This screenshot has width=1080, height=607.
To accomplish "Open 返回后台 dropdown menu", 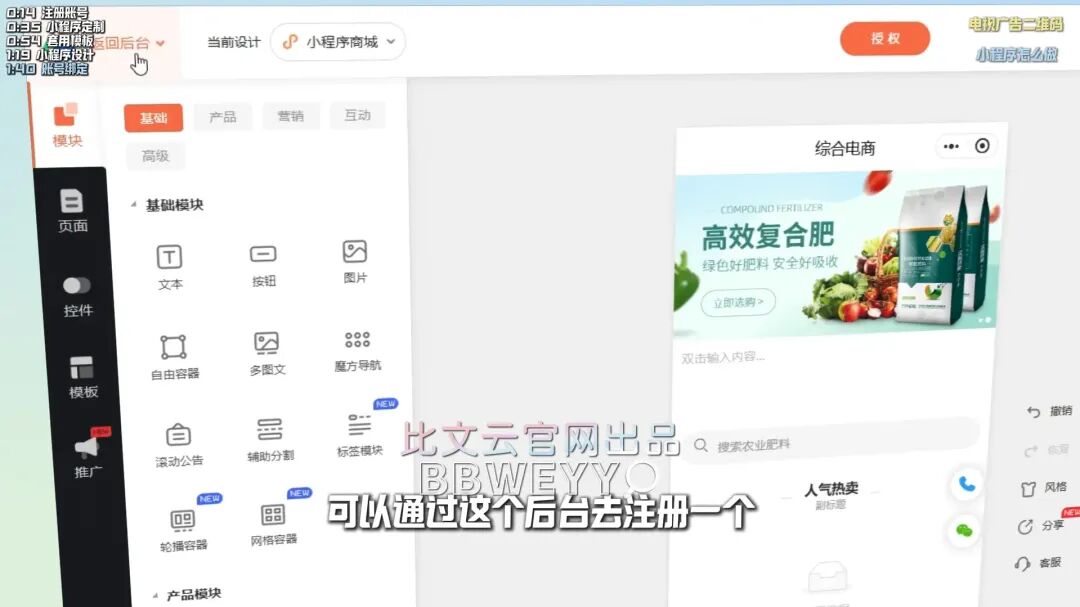I will [x=128, y=43].
